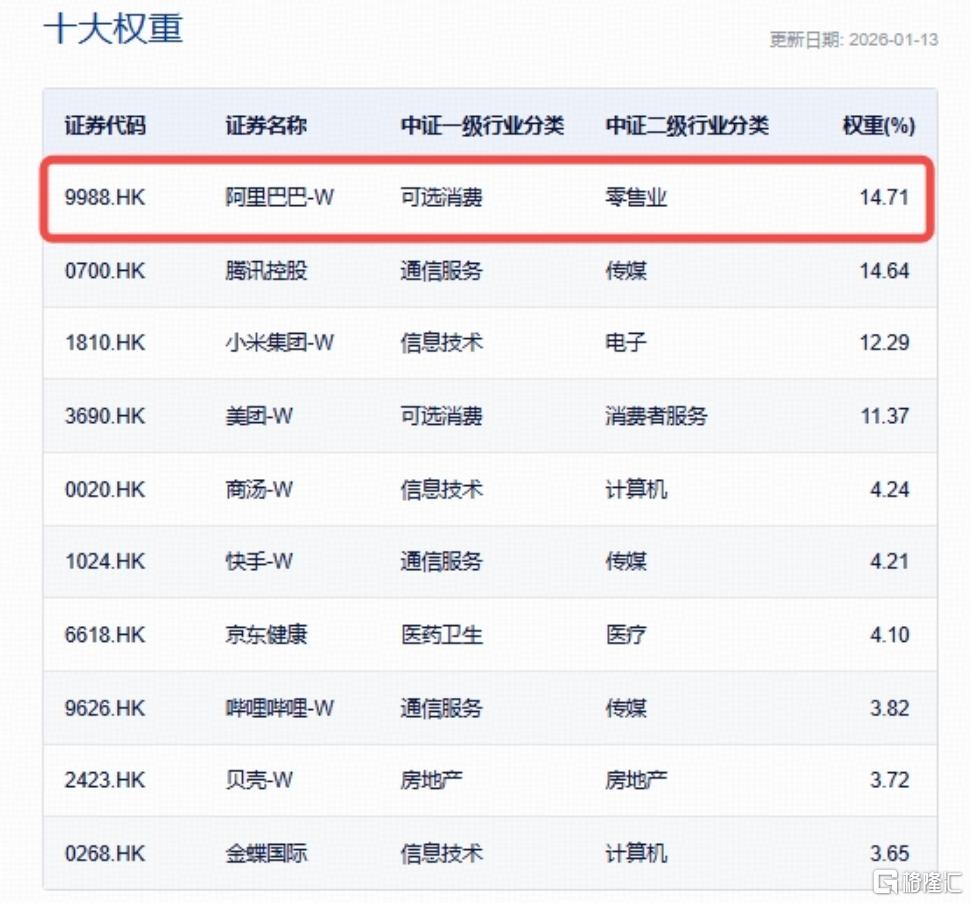970x903 pixels.
Task: Click the name 美团-W
Action: [x=259, y=416]
